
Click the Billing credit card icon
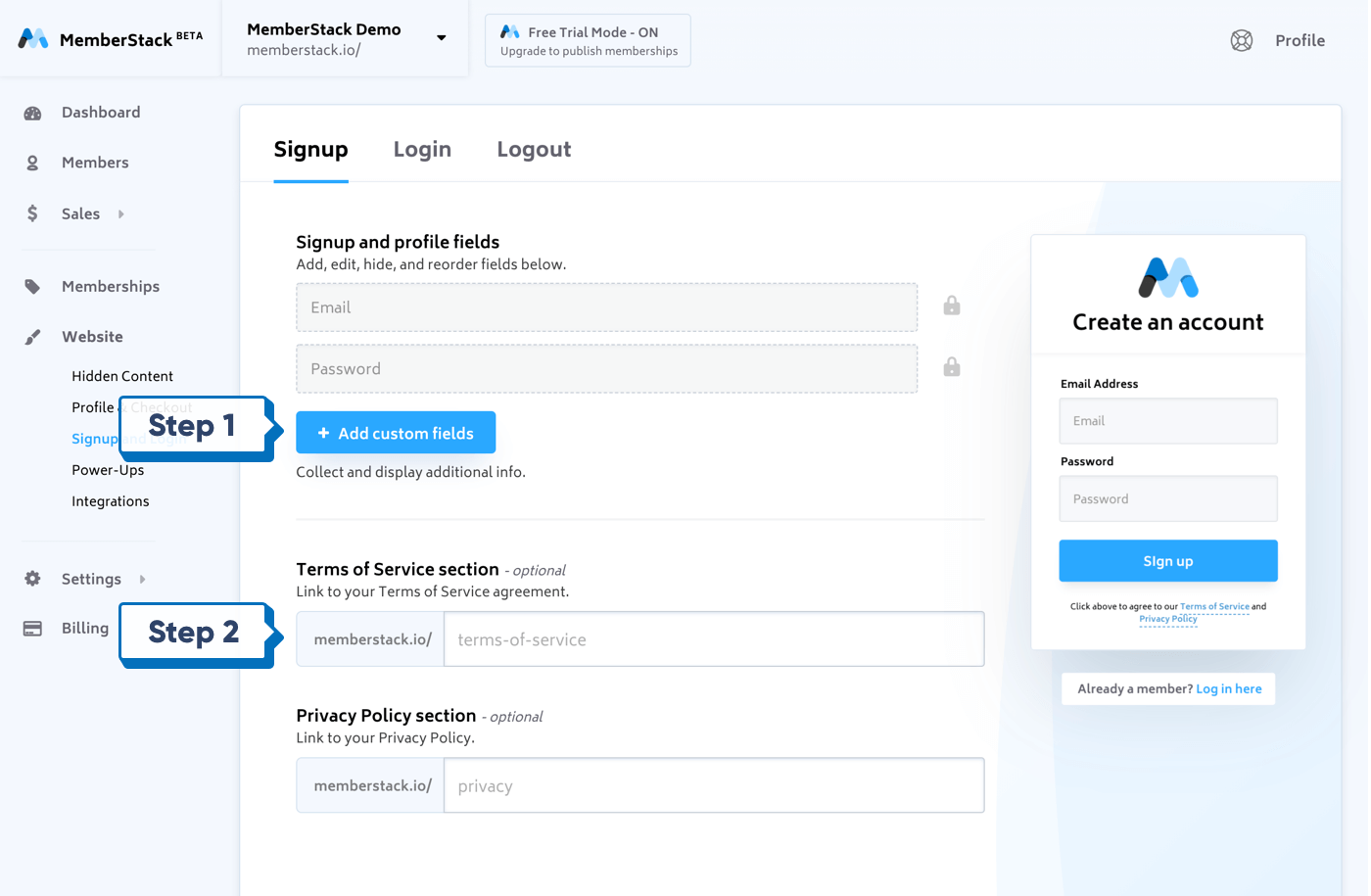coord(32,629)
